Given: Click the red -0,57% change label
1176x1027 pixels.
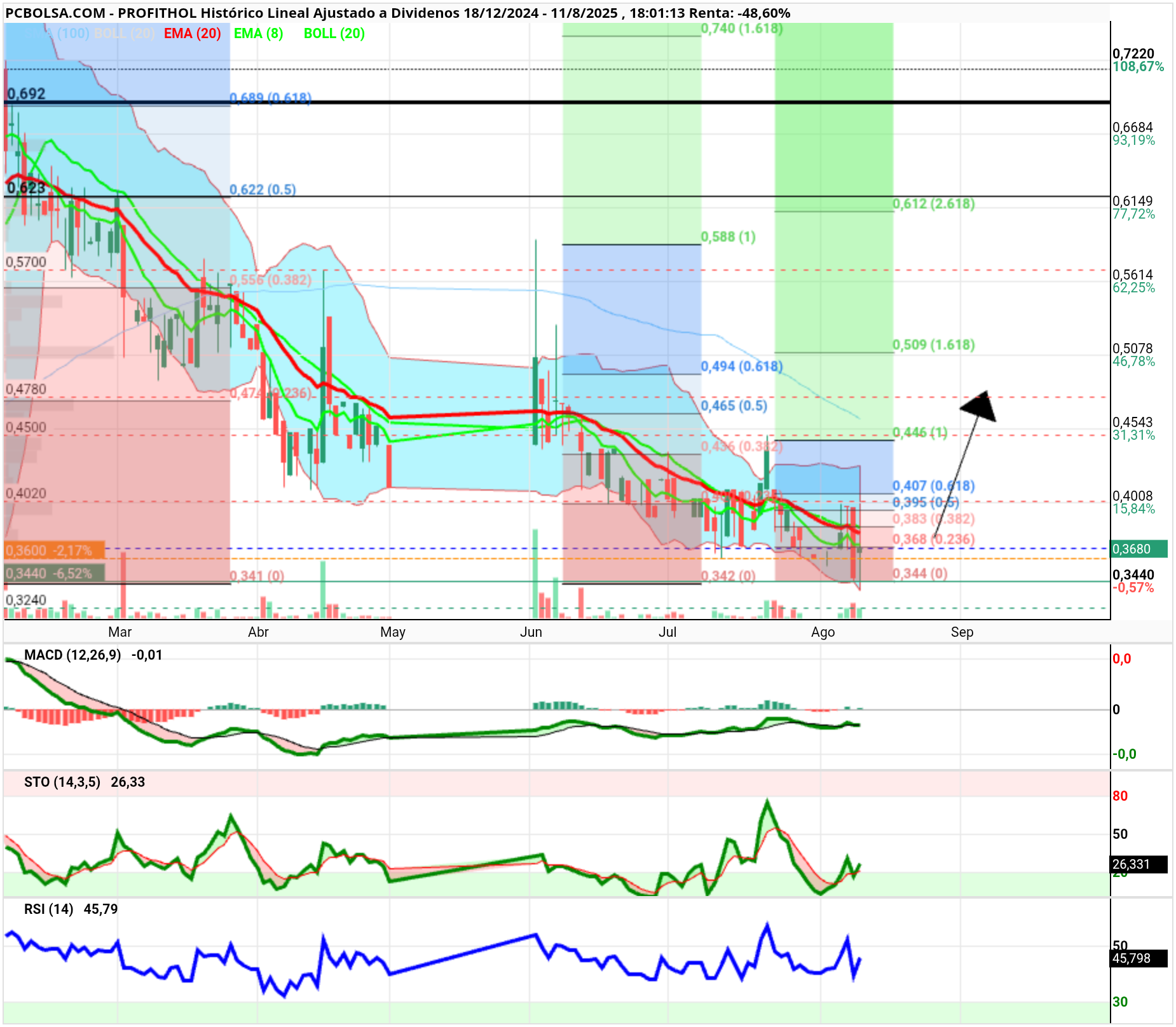Looking at the screenshot, I should 1133,588.
